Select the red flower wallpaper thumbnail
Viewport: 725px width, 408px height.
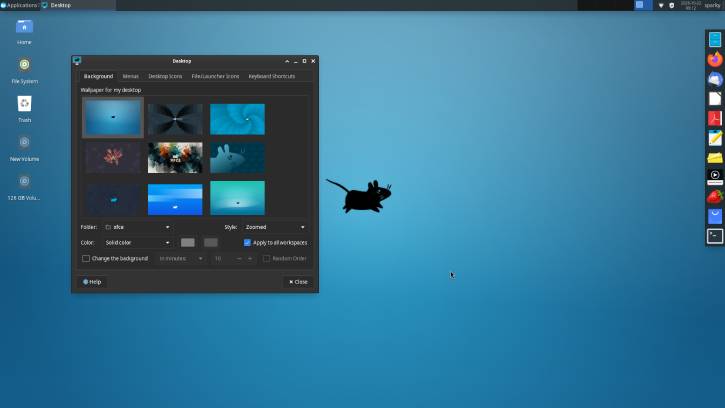pos(113,158)
